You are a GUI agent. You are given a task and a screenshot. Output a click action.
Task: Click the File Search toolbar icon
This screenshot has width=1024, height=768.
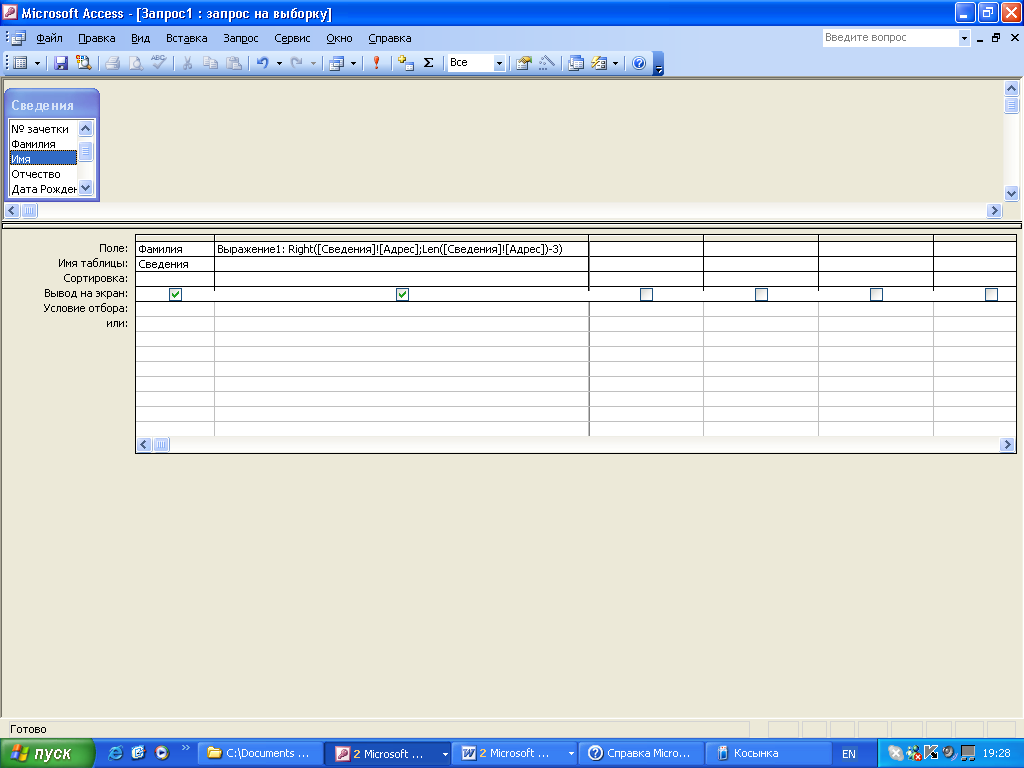[84, 63]
